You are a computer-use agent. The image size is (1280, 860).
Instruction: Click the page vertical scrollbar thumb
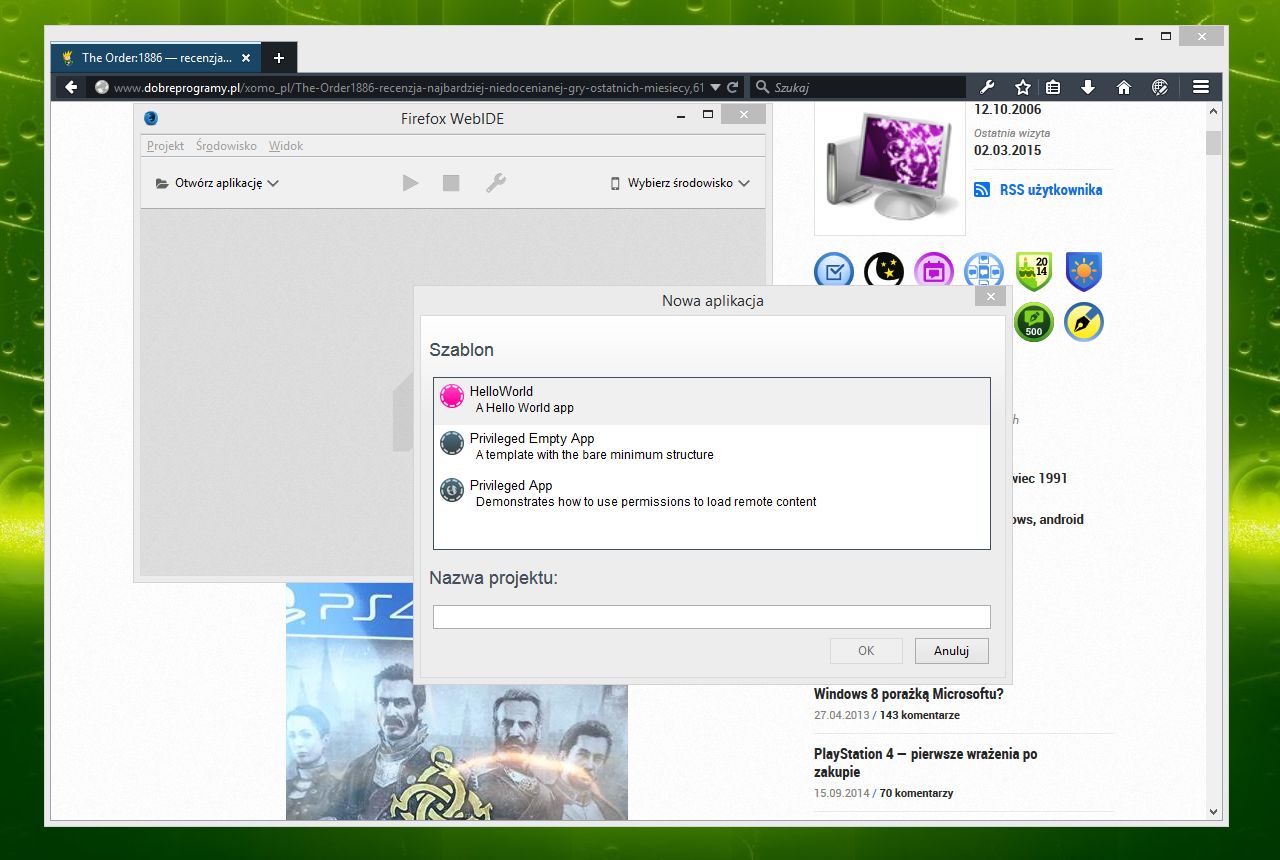coord(1213,142)
